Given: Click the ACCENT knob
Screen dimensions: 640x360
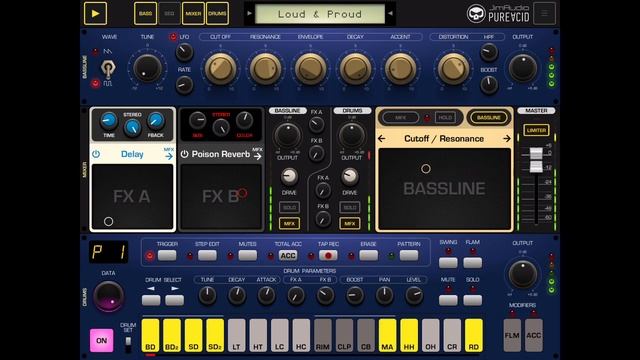Looking at the screenshot, I should [x=400, y=69].
